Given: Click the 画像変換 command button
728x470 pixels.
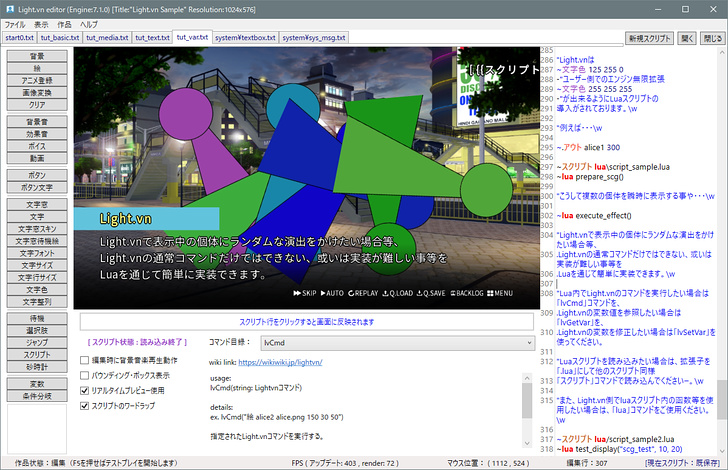Looking at the screenshot, I should click(x=37, y=92).
